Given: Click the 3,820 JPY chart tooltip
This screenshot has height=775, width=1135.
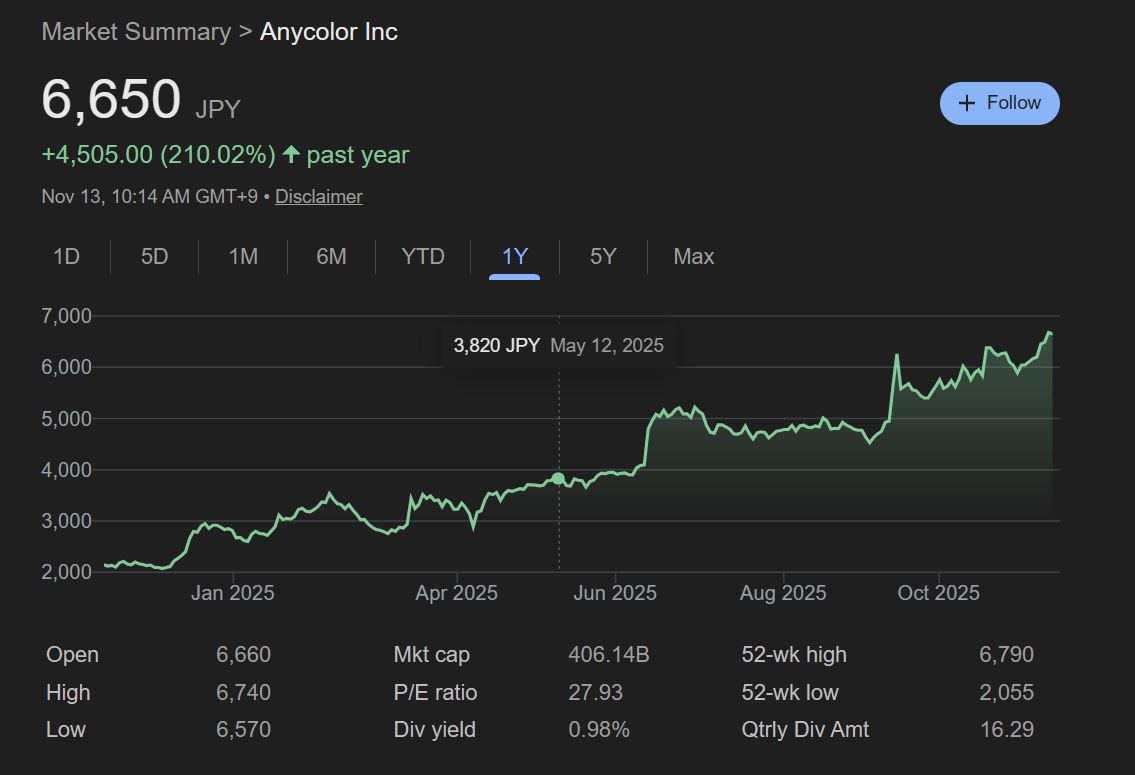Looking at the screenshot, I should click(558, 346).
